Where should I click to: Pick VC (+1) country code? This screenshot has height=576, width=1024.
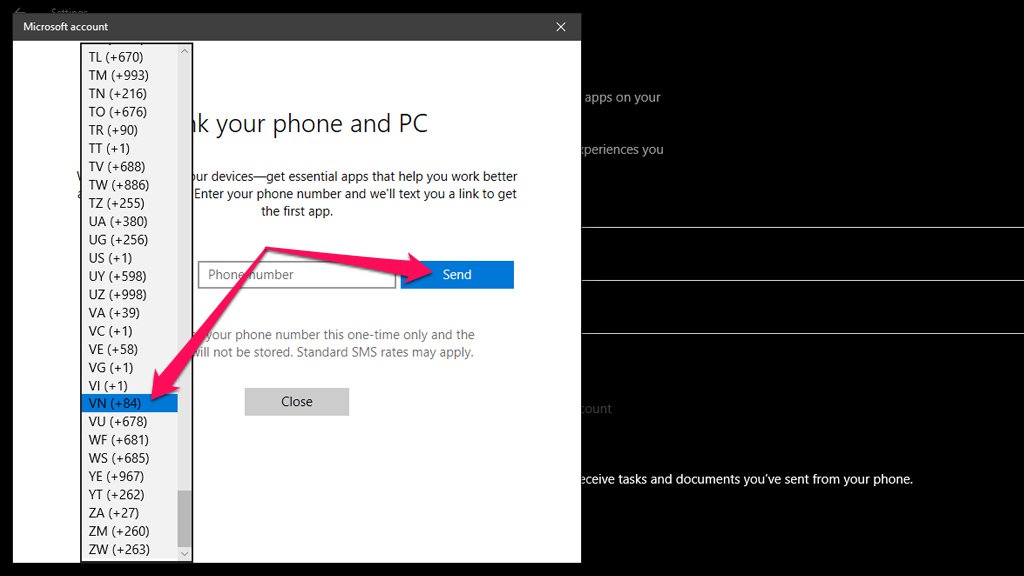coord(129,332)
